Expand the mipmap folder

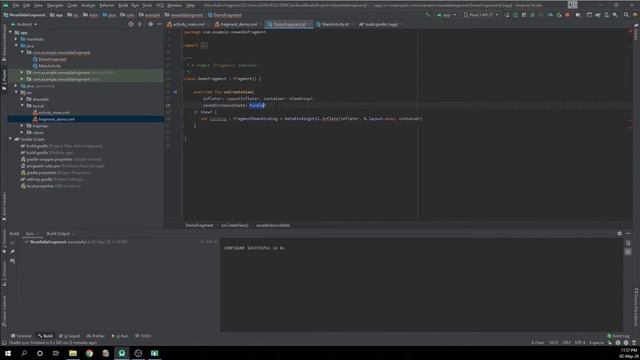tap(22, 126)
